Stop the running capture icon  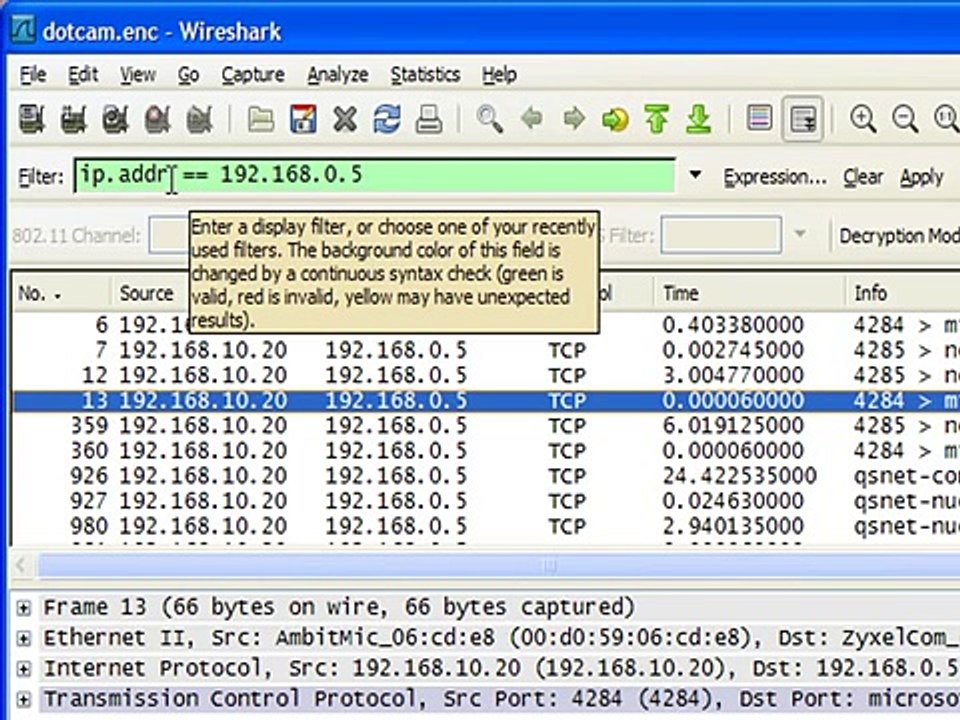click(157, 119)
